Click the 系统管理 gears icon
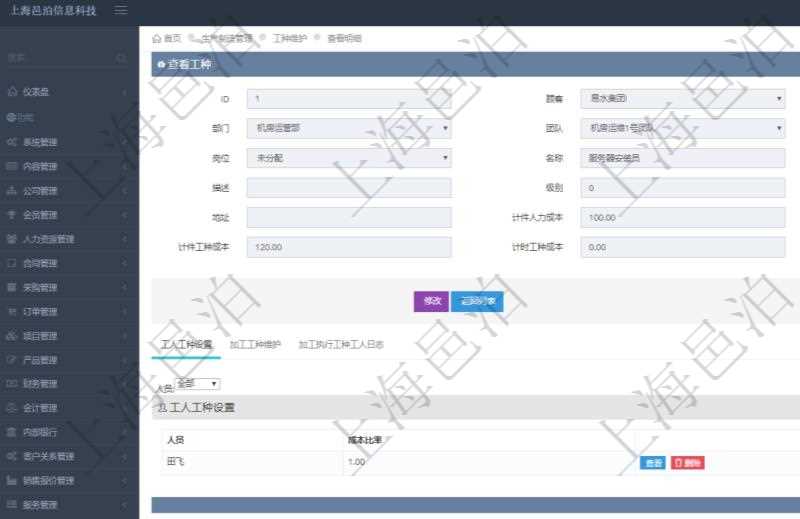Screen dimensions: 800x519 pyautogui.click(x=12, y=142)
